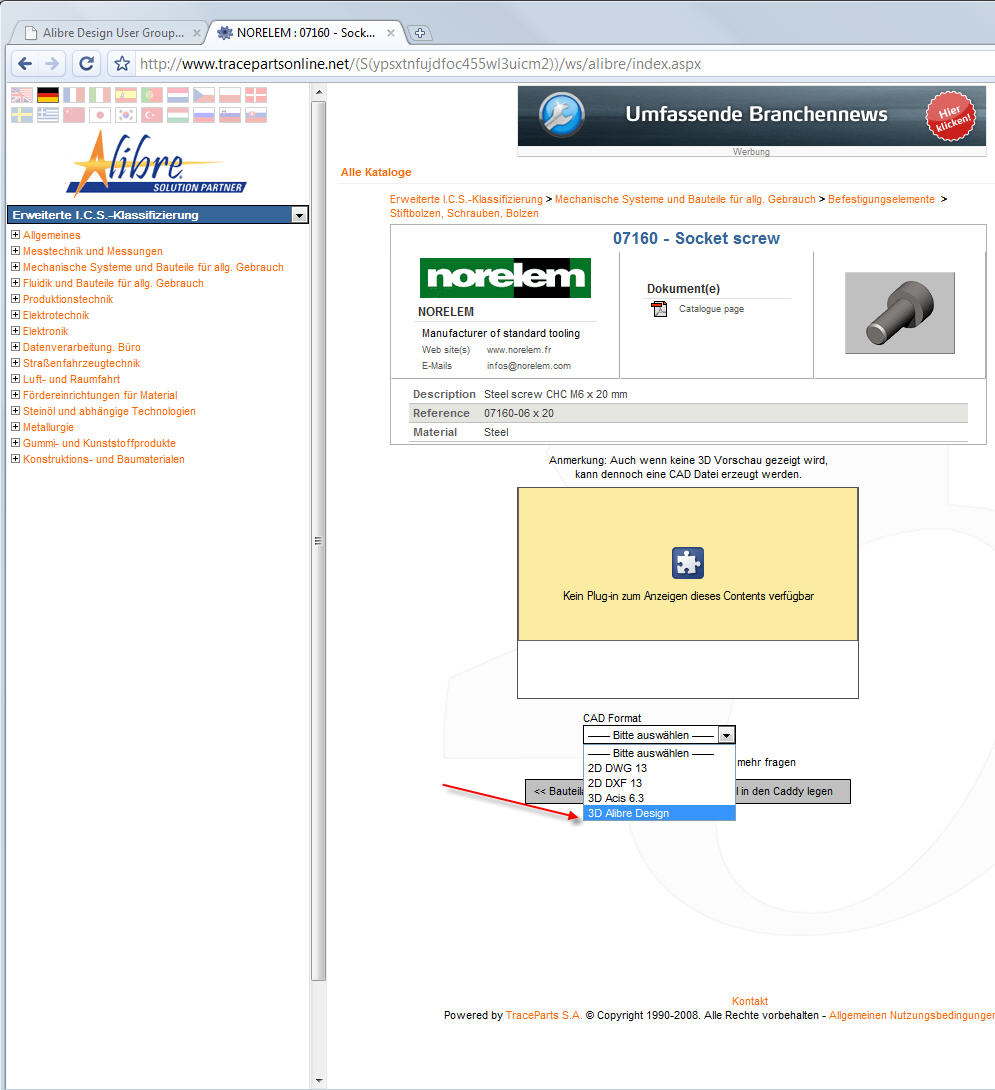Select the Netherlands flag icon
This screenshot has width=995, height=1090.
click(177, 95)
